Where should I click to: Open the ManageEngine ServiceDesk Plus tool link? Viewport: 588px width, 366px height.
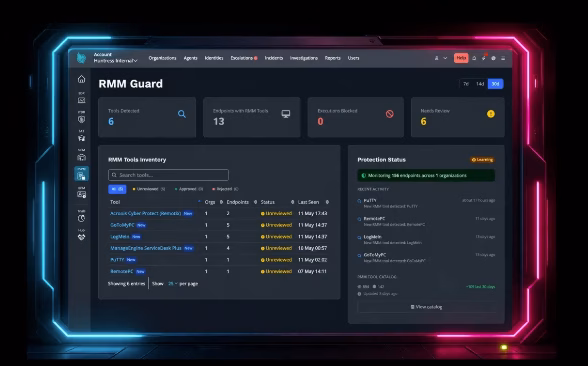(x=146, y=248)
